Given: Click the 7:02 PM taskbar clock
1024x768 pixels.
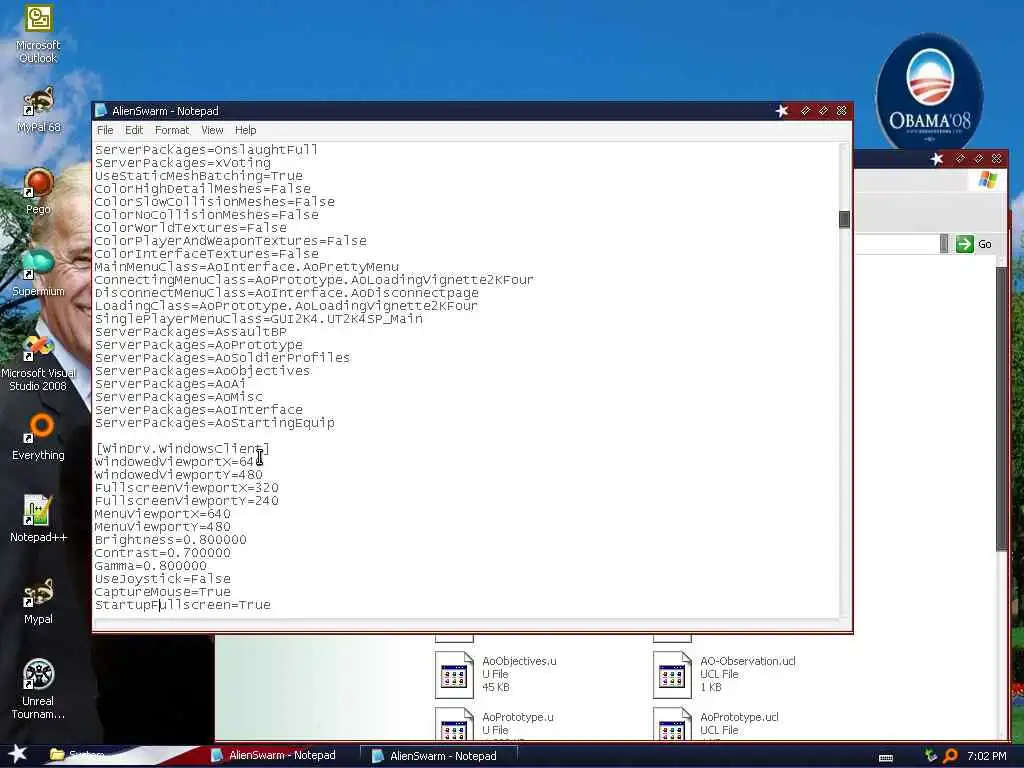Looking at the screenshot, I should tap(986, 756).
